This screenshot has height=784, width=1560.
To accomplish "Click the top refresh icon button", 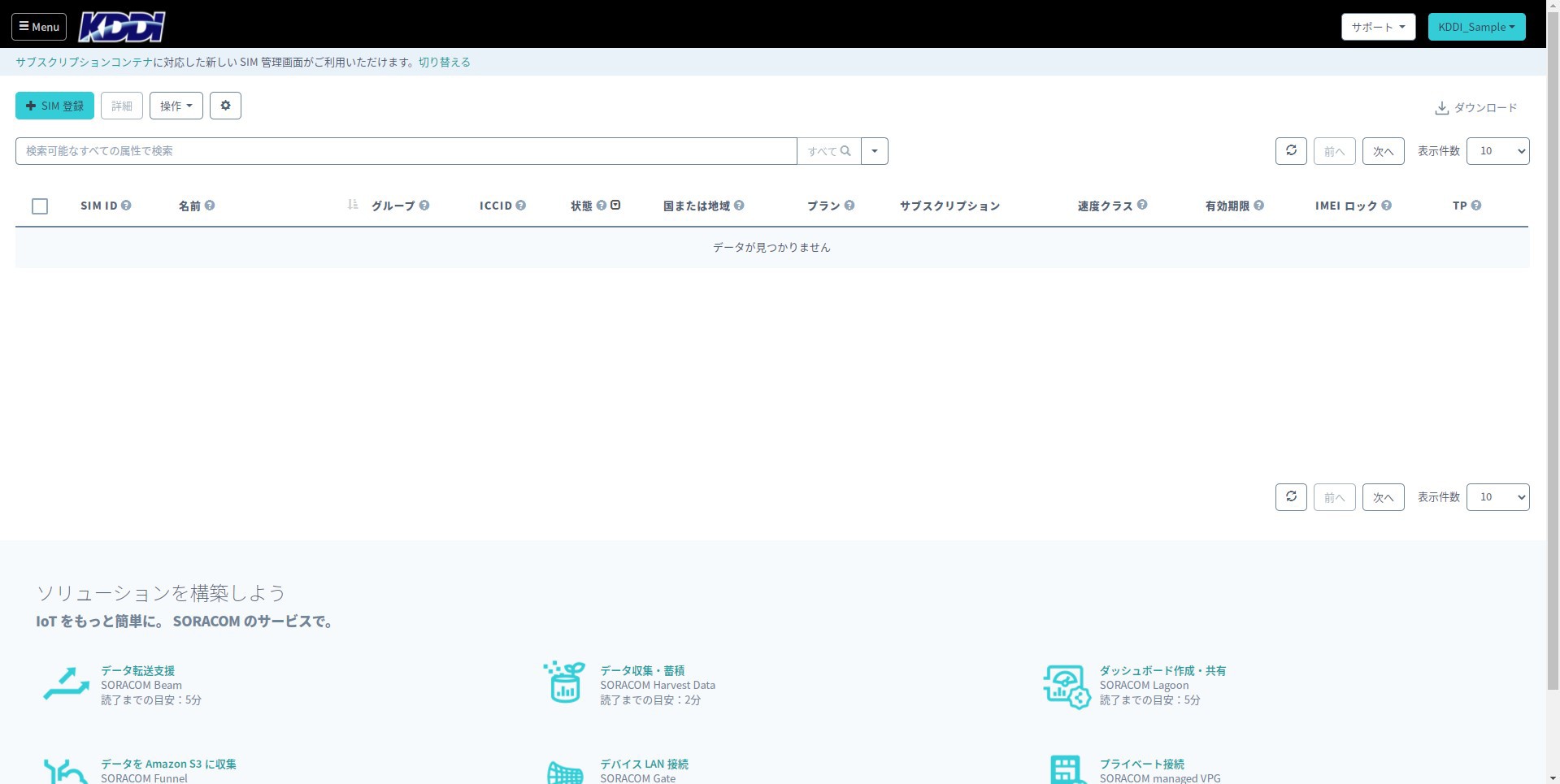I will (x=1291, y=151).
